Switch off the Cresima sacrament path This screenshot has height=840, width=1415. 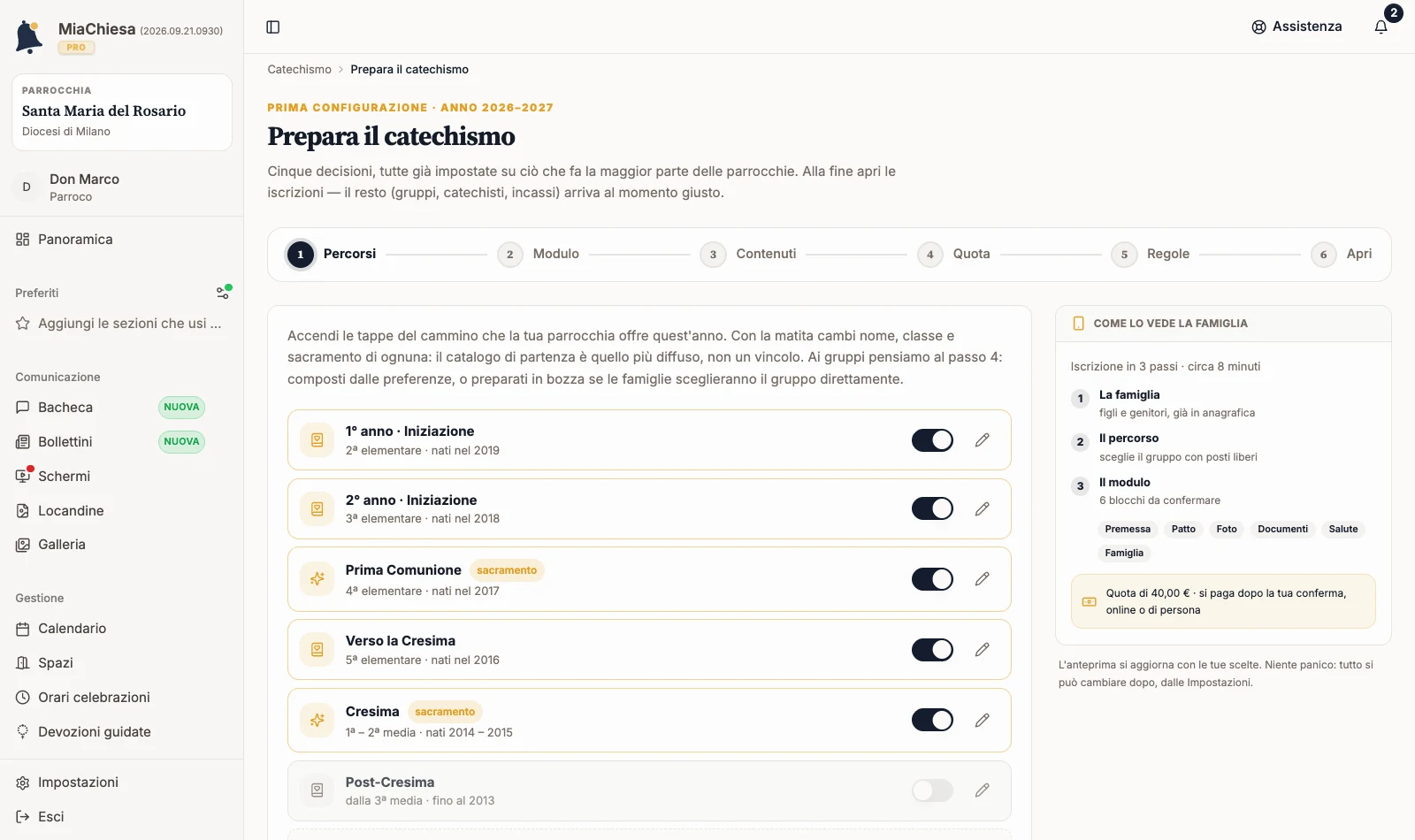tap(932, 721)
